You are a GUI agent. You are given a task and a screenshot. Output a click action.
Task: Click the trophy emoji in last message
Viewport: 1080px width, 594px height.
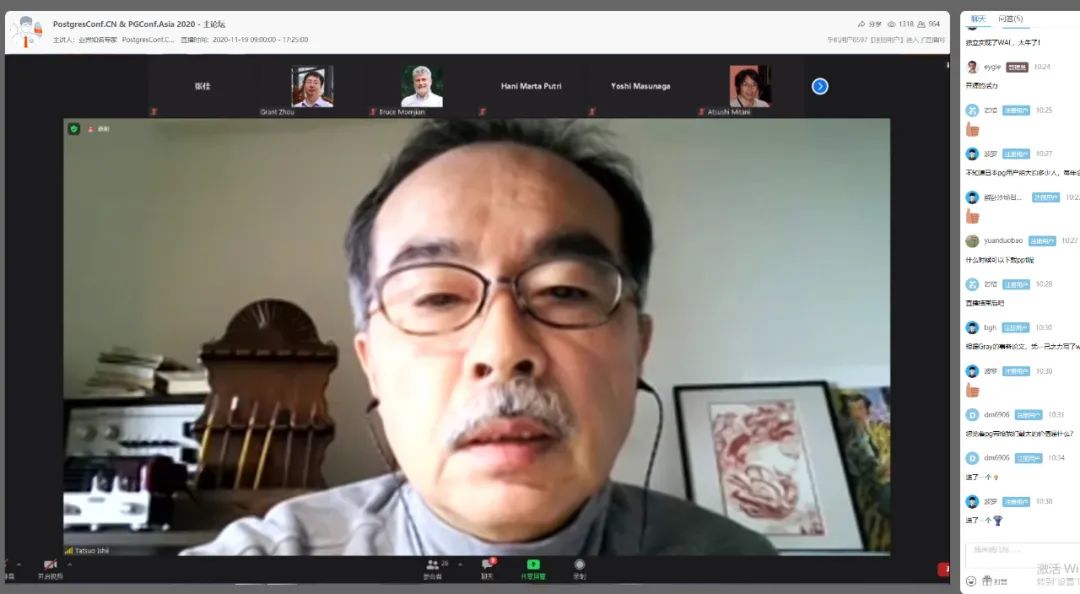tap(998, 520)
